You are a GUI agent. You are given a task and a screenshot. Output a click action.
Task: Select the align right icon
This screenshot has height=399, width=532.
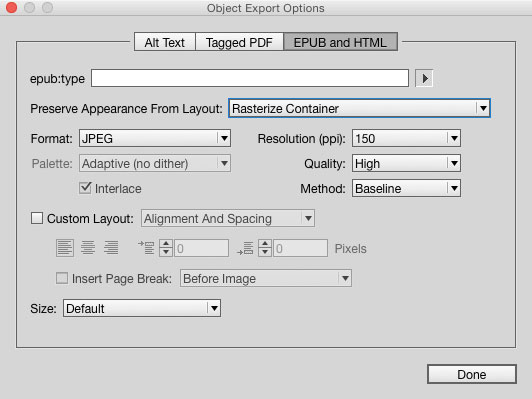[x=111, y=248]
